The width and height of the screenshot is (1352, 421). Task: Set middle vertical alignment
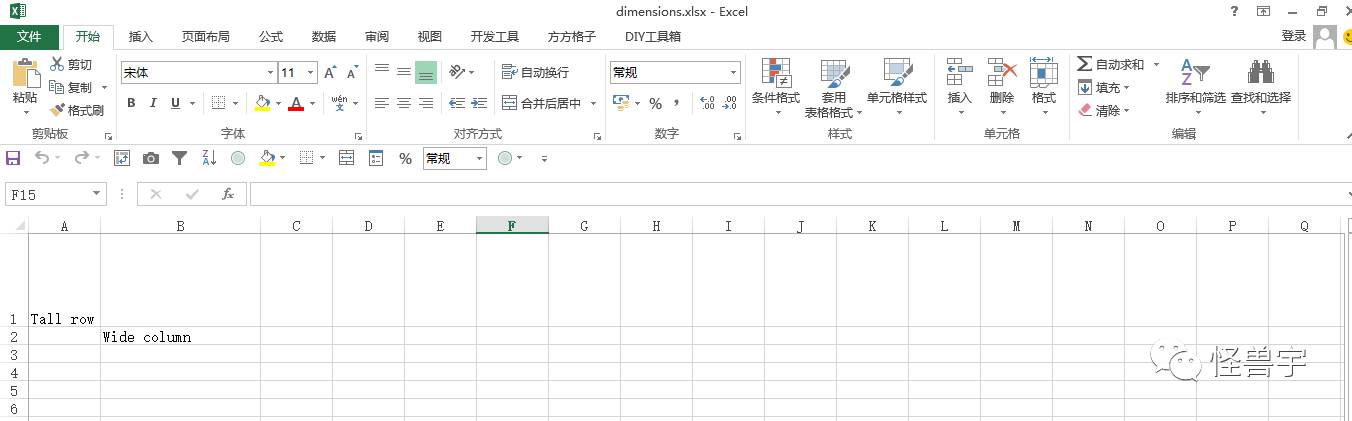[404, 72]
